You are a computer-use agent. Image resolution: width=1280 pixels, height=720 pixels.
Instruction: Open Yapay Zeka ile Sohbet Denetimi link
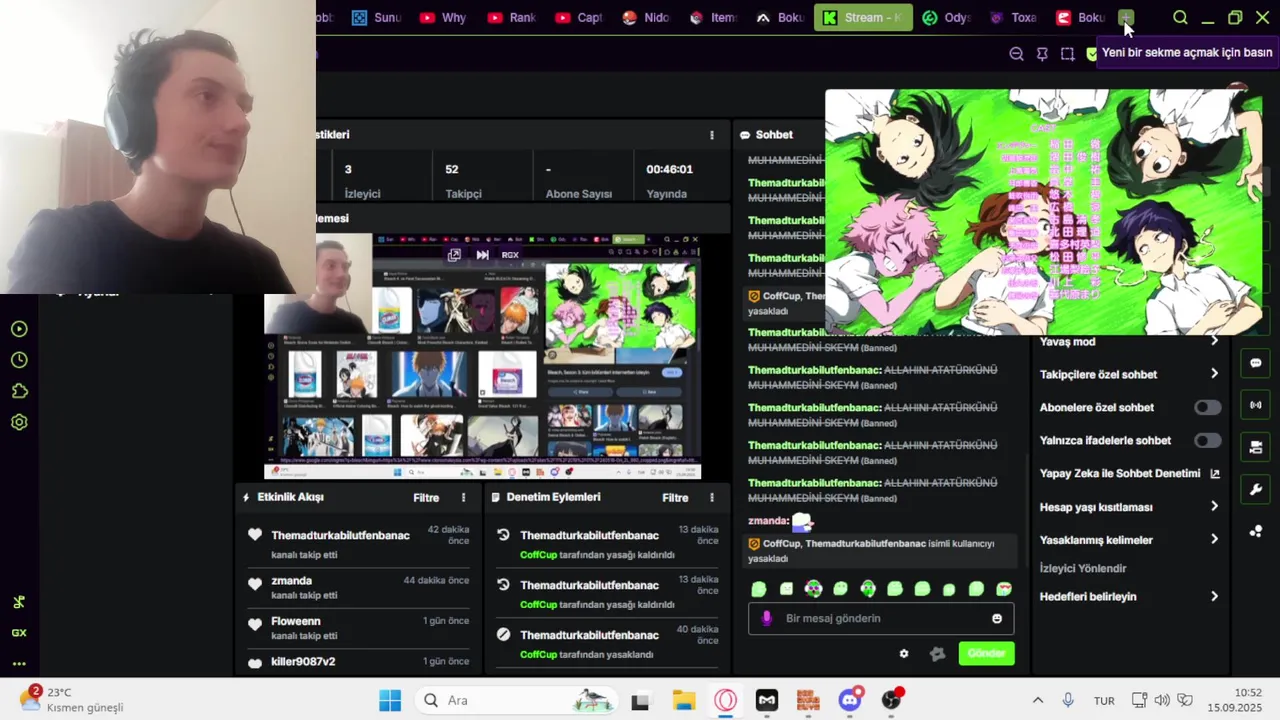(x=1130, y=473)
